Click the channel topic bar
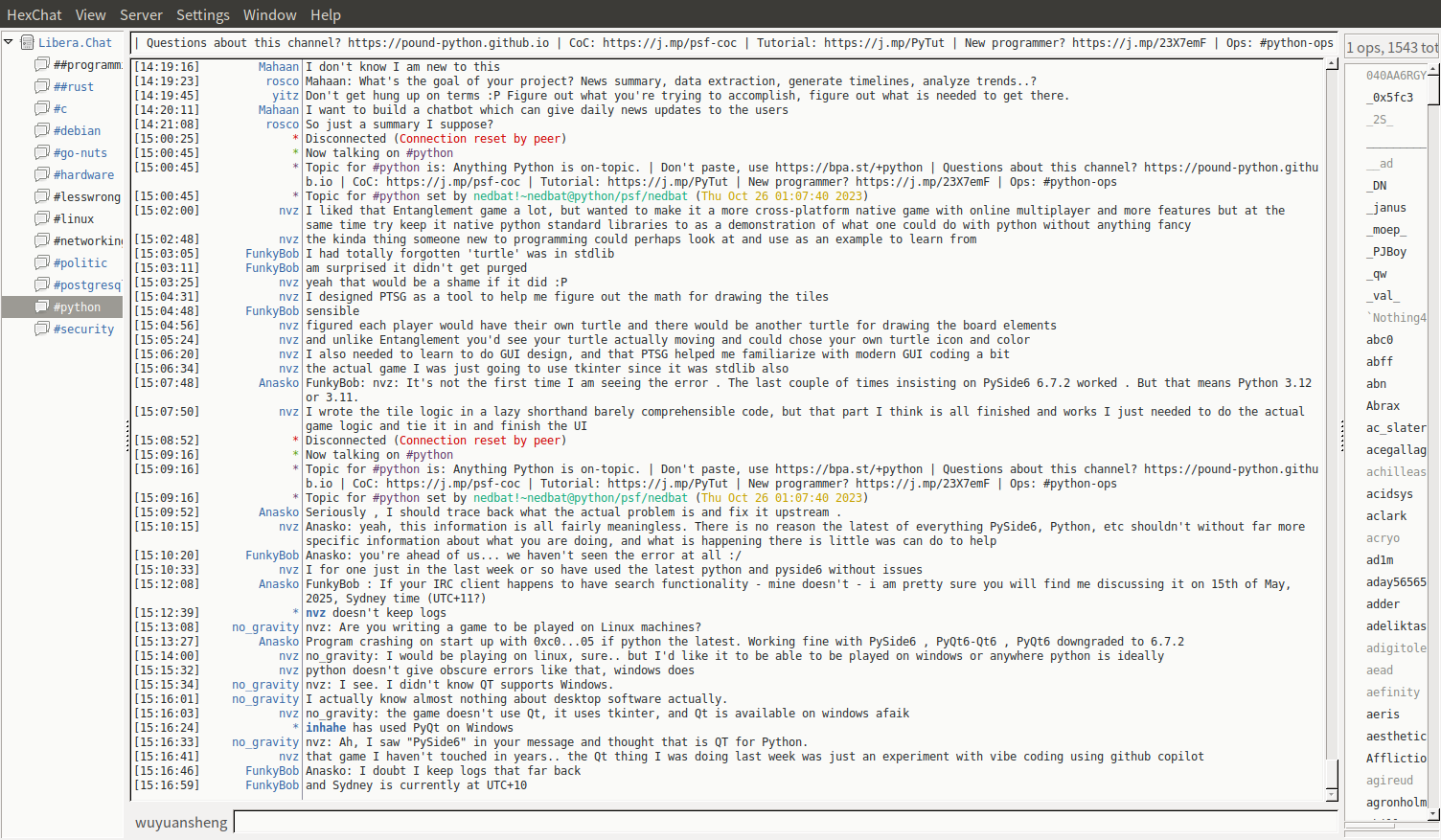1441x840 pixels. click(735, 43)
